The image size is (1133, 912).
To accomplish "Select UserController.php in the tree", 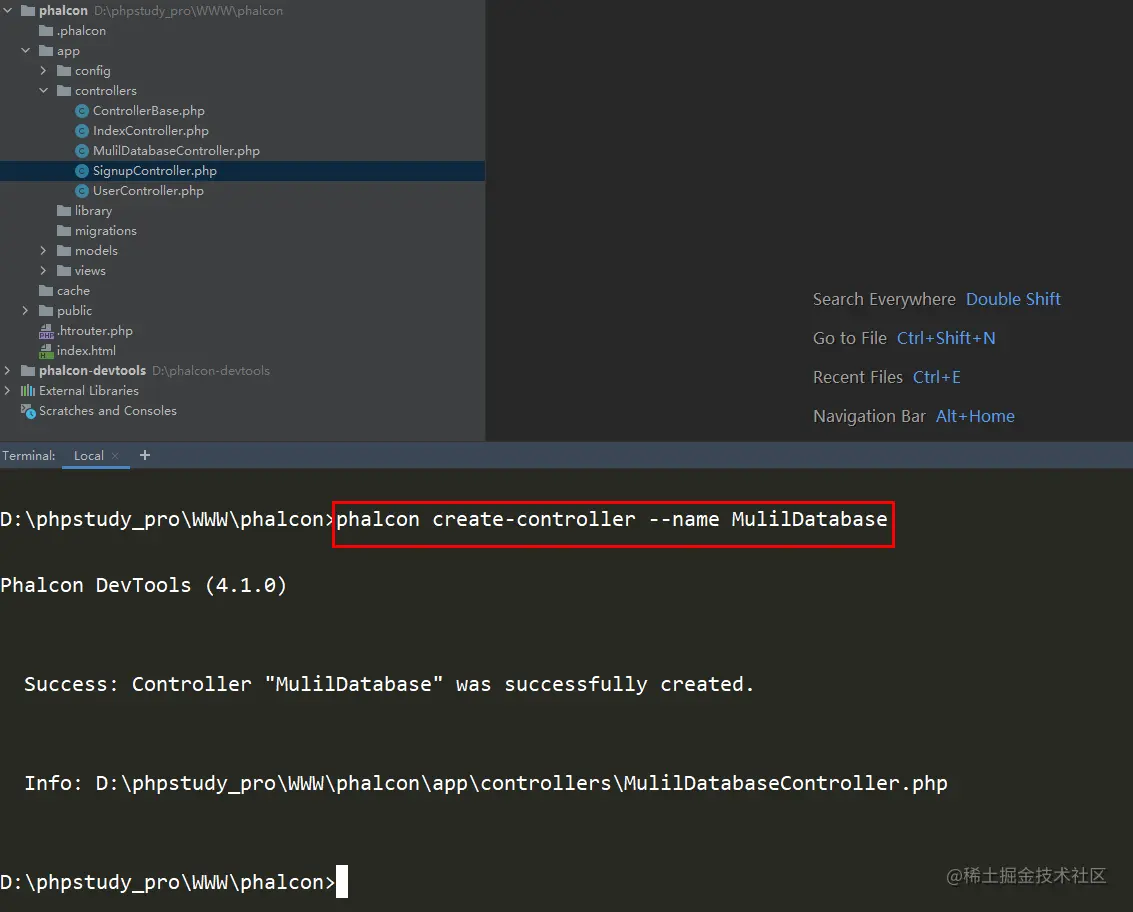I will tap(147, 191).
